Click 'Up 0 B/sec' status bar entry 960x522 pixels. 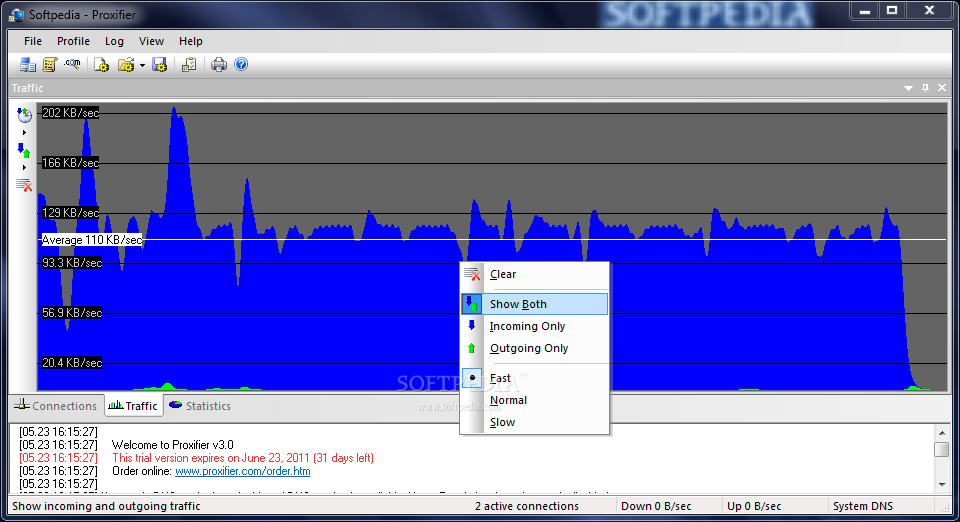click(754, 506)
